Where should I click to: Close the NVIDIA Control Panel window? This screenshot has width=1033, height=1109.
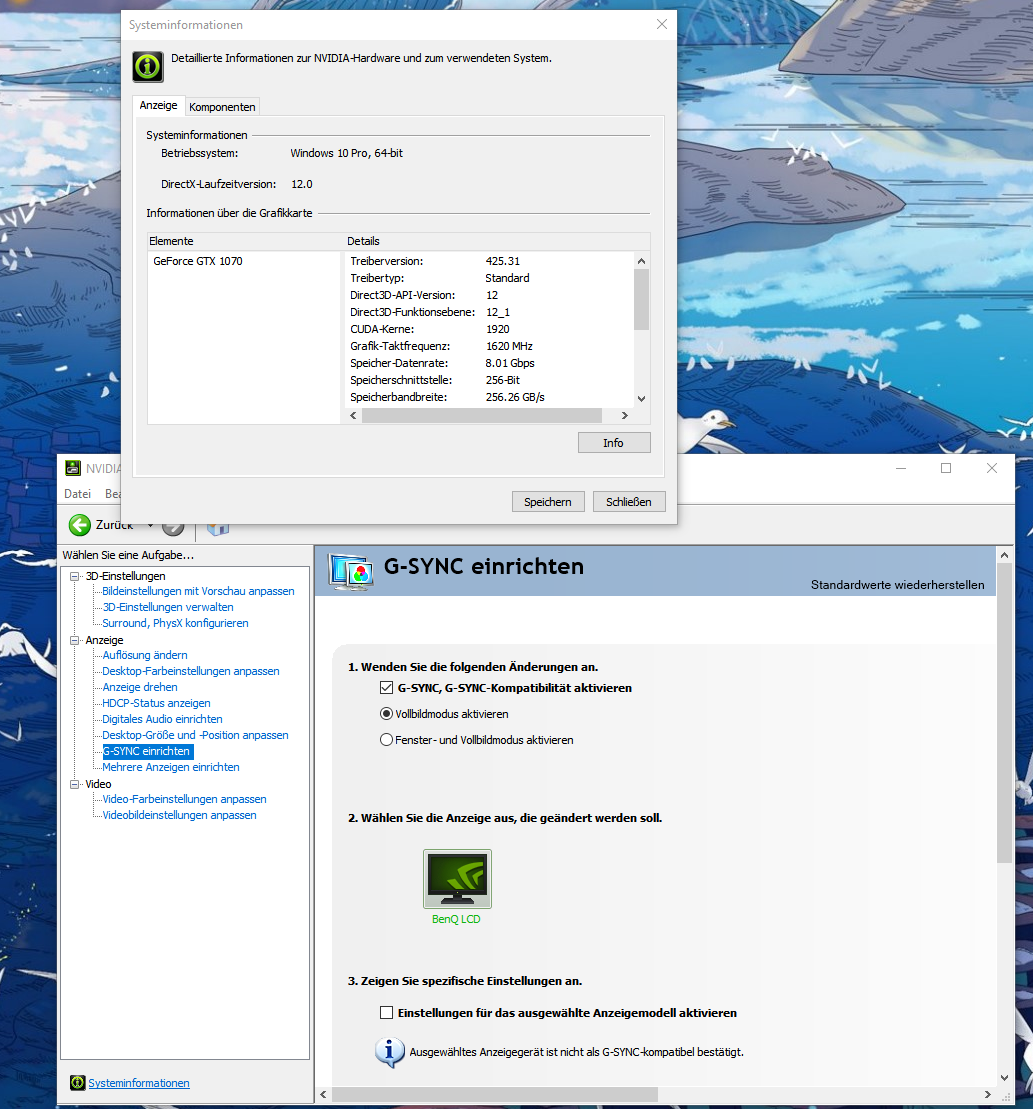click(x=992, y=468)
